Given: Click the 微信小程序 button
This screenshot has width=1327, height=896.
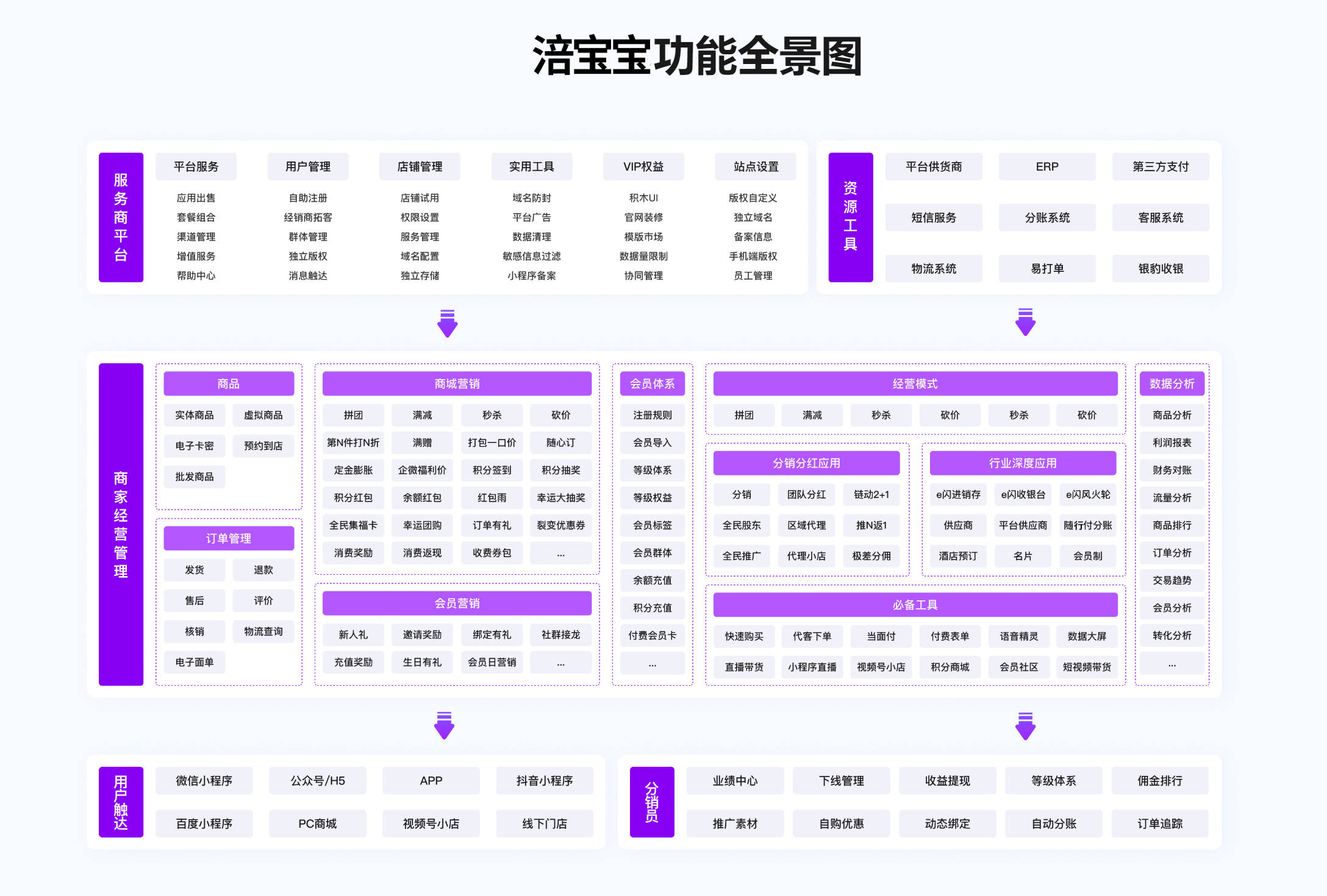Looking at the screenshot, I should tap(204, 781).
